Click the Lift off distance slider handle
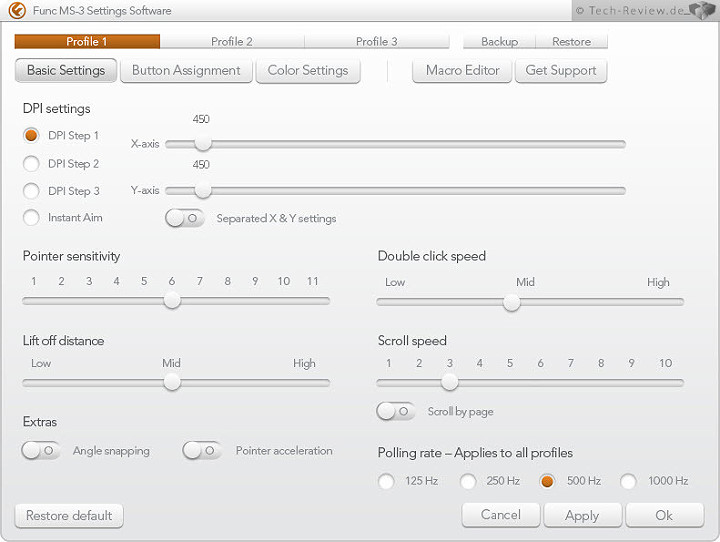720x542 pixels. 172,382
